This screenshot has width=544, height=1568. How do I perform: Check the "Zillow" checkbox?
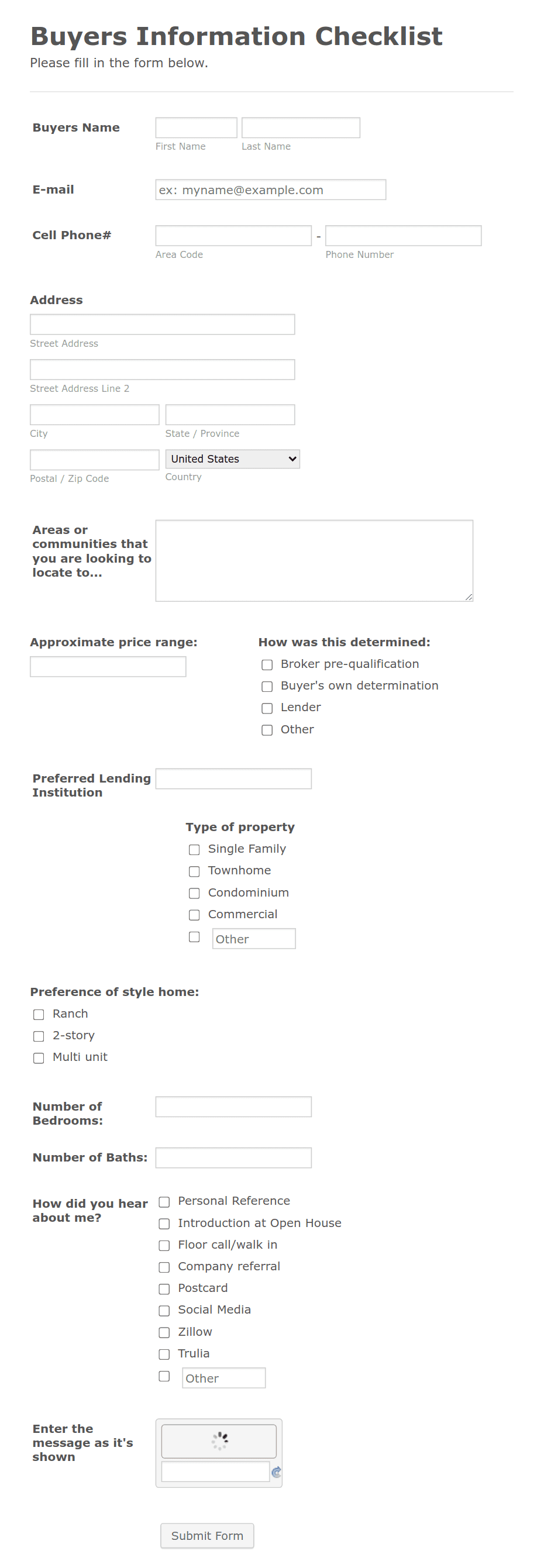pos(164,1333)
